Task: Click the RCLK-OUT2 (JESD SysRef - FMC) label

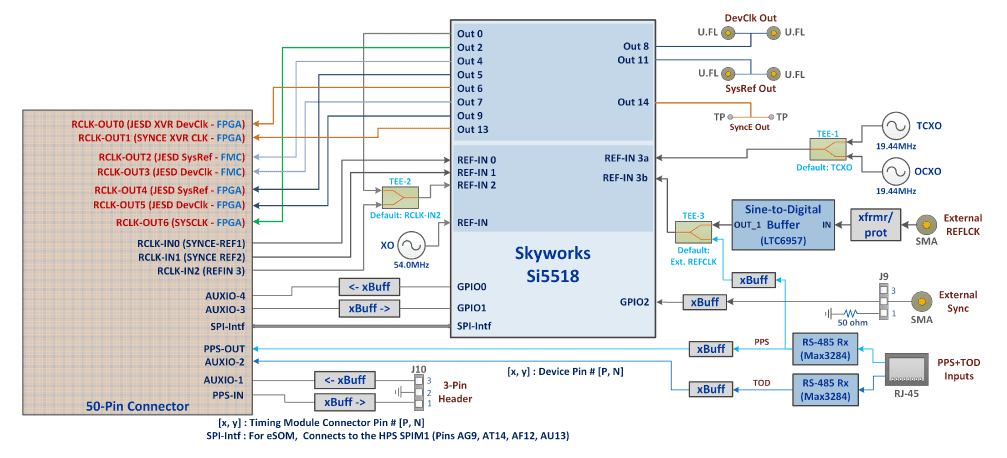Action: tap(172, 157)
